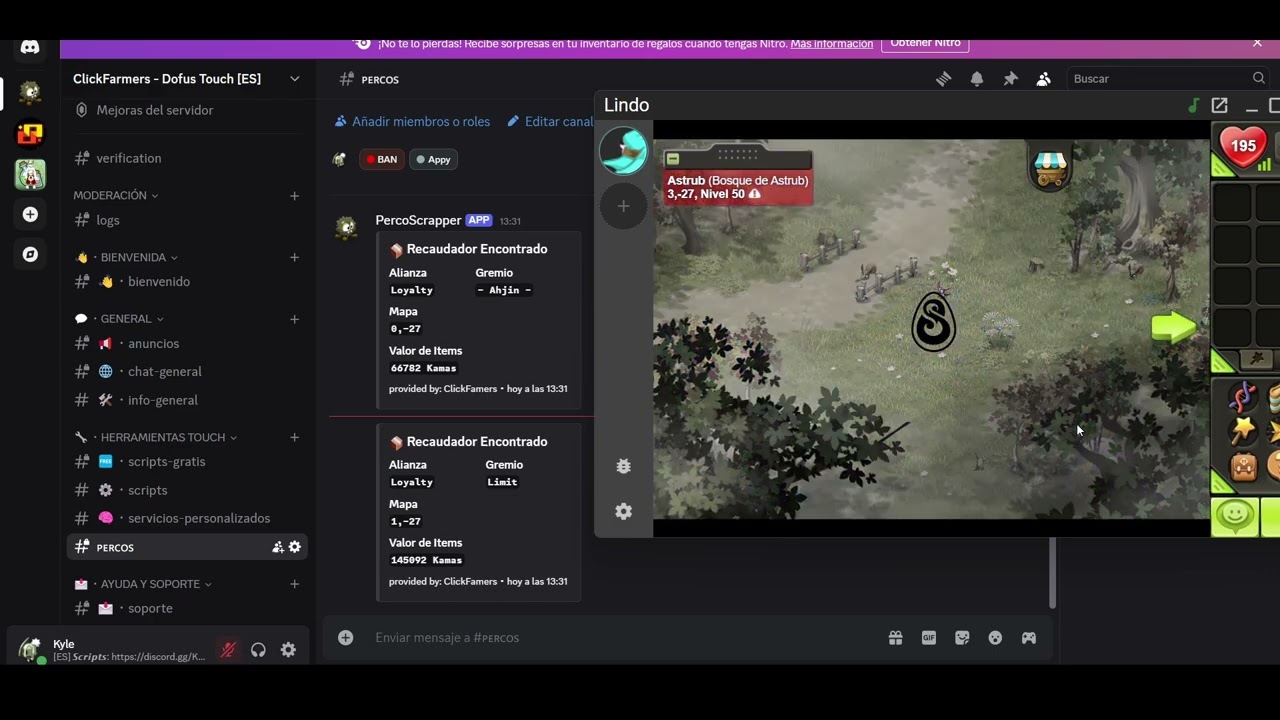This screenshot has height=720, width=1280.
Task: Click Obtener Nitro button
Action: (925, 44)
